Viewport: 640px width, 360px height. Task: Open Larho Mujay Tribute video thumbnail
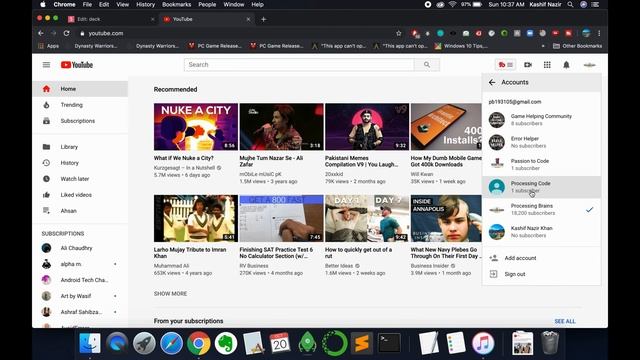196,218
